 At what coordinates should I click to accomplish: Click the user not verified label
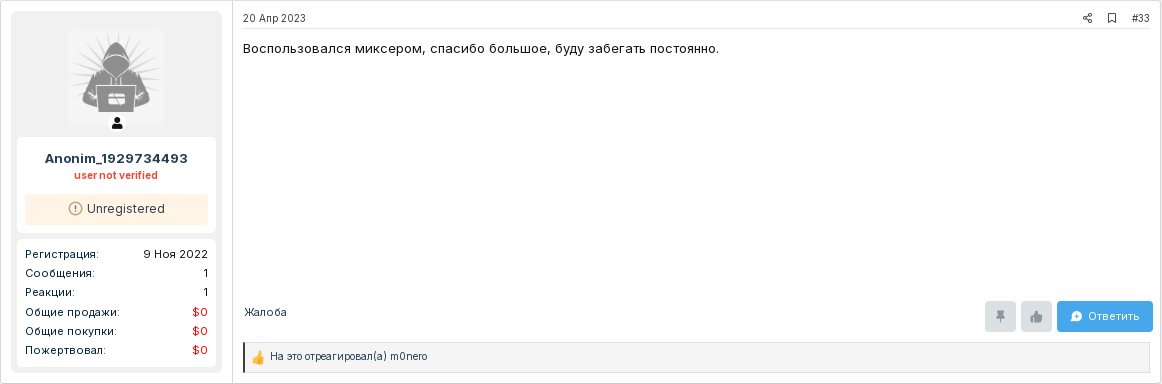116,176
